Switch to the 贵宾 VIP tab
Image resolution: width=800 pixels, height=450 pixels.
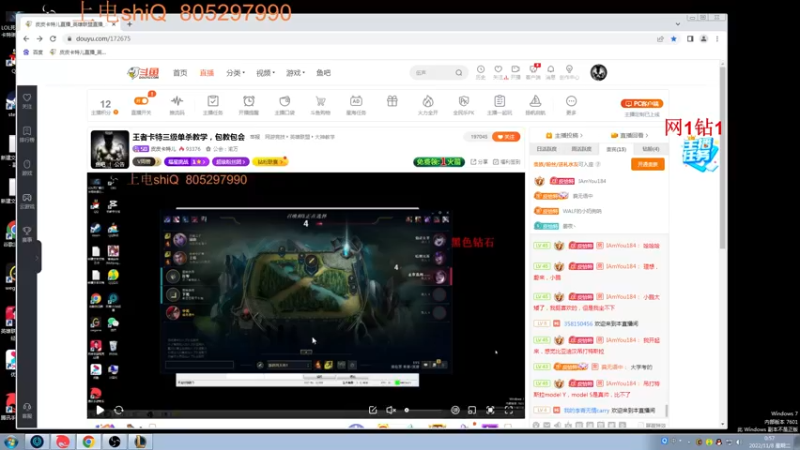(x=616, y=149)
